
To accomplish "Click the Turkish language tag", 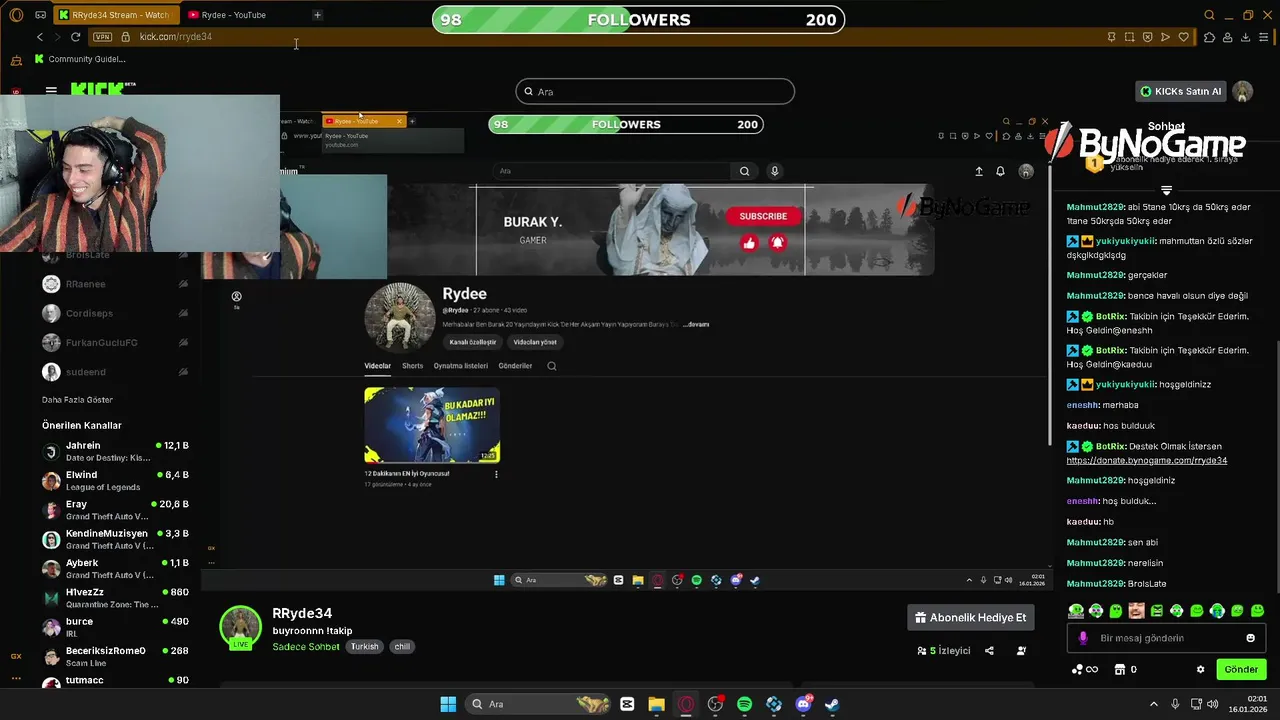I will click(364, 647).
